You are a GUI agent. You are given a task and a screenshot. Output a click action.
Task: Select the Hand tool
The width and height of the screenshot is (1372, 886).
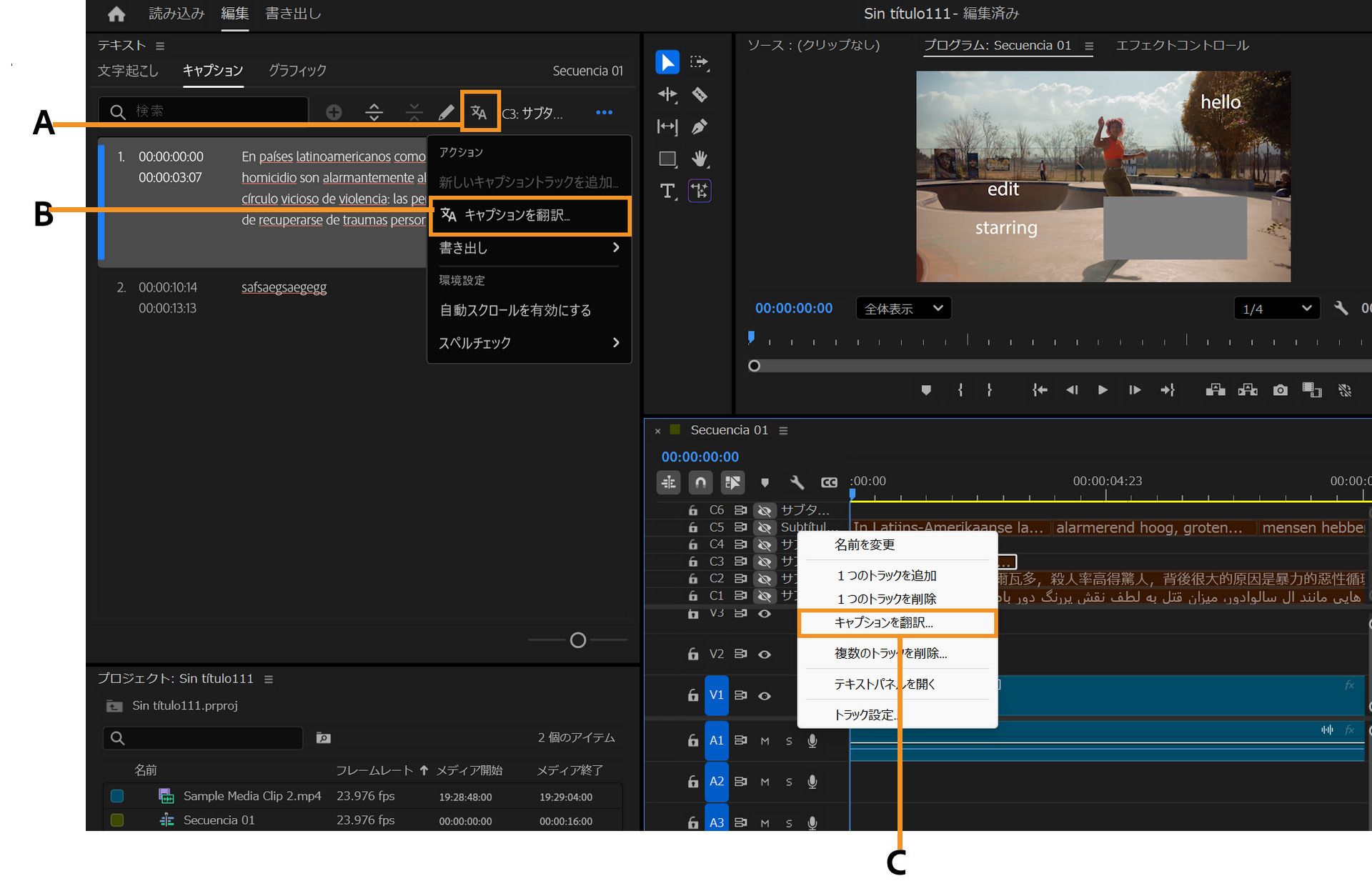click(x=701, y=159)
